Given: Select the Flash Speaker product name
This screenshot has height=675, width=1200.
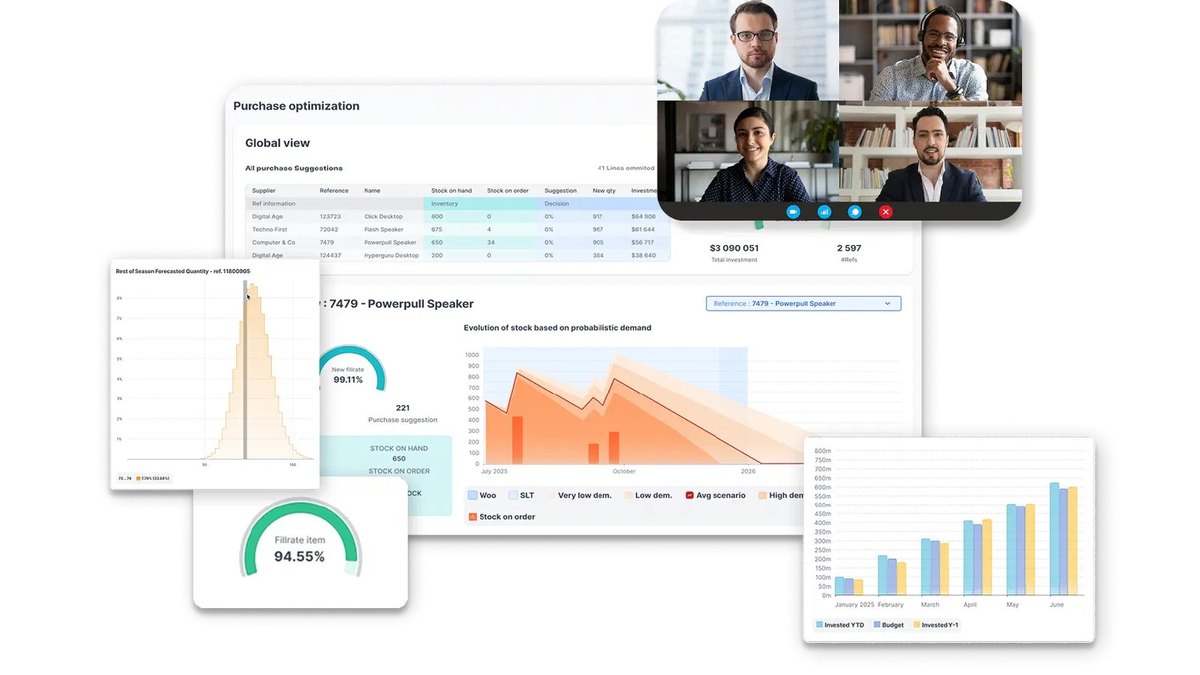Looking at the screenshot, I should 384,229.
